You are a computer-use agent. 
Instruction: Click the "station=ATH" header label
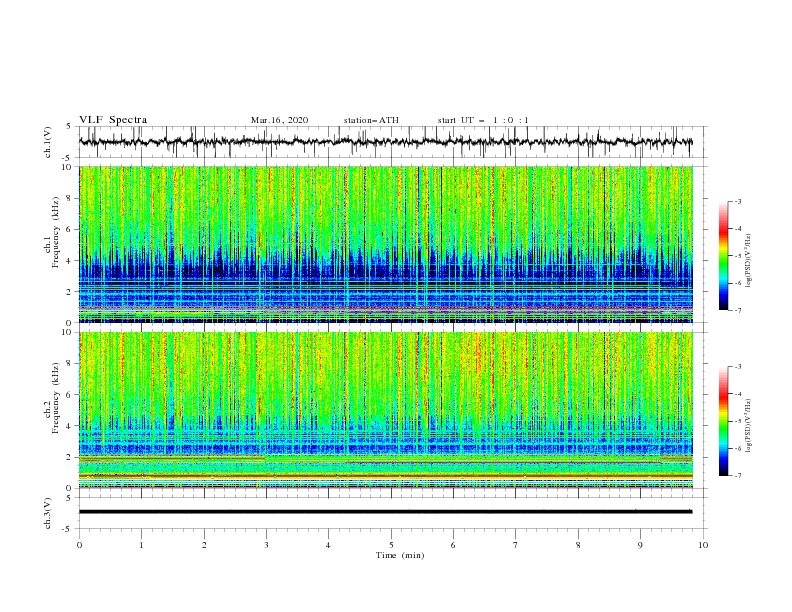(371, 120)
